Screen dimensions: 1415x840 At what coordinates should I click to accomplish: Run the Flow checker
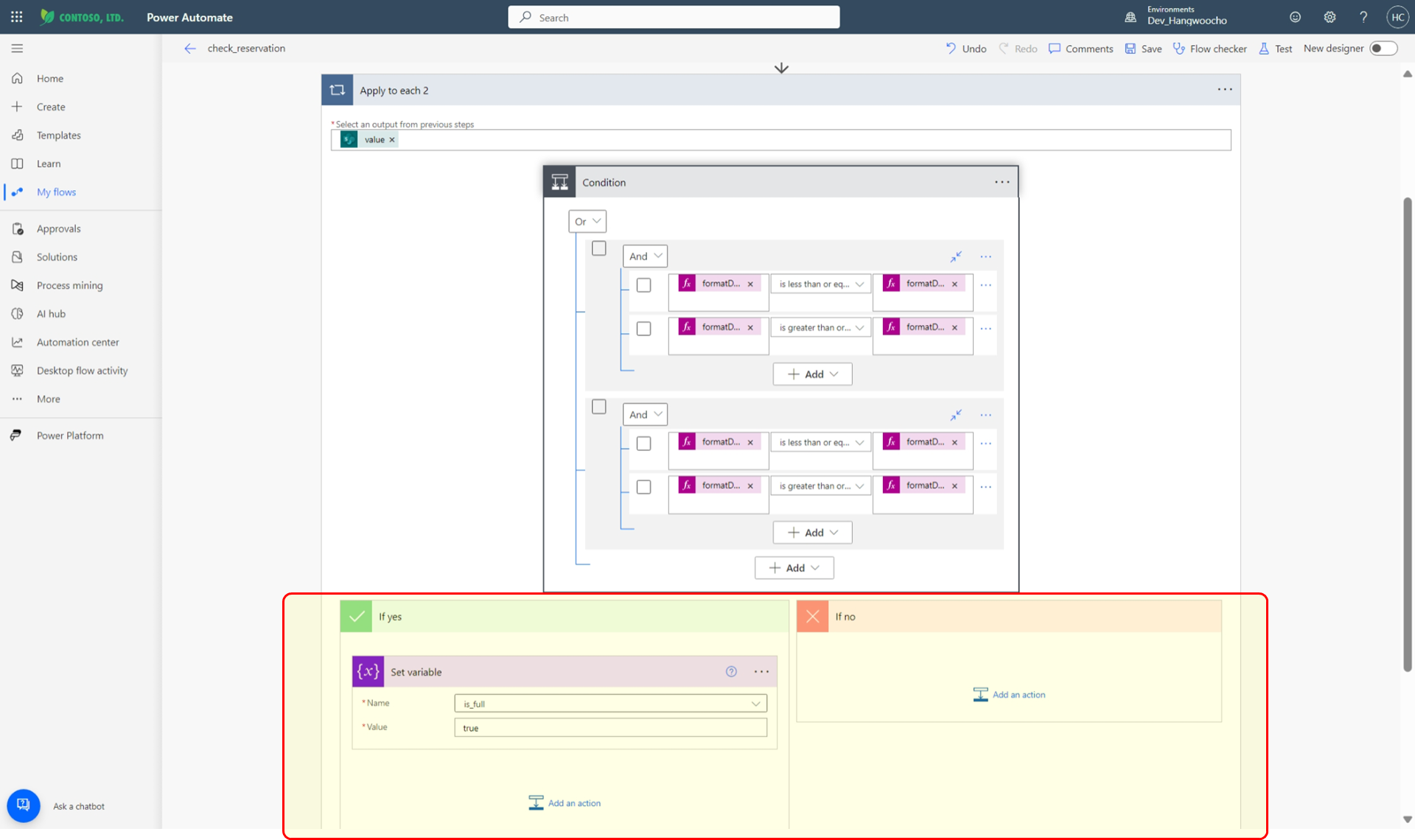[x=1209, y=49]
